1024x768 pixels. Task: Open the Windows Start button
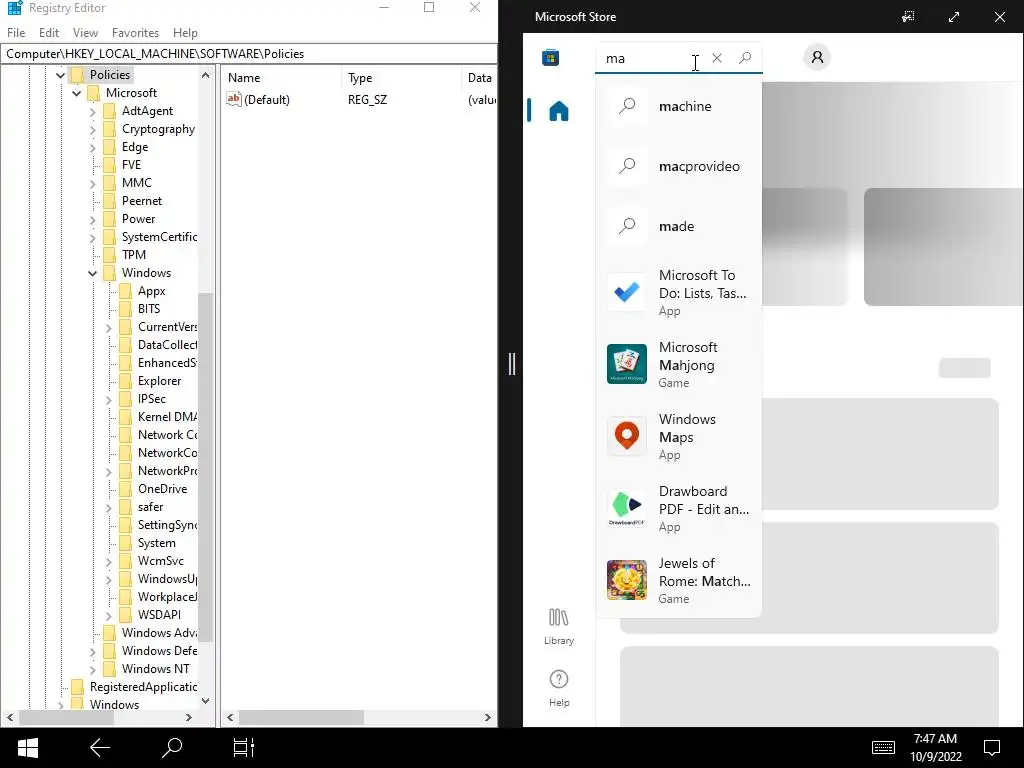point(27,748)
